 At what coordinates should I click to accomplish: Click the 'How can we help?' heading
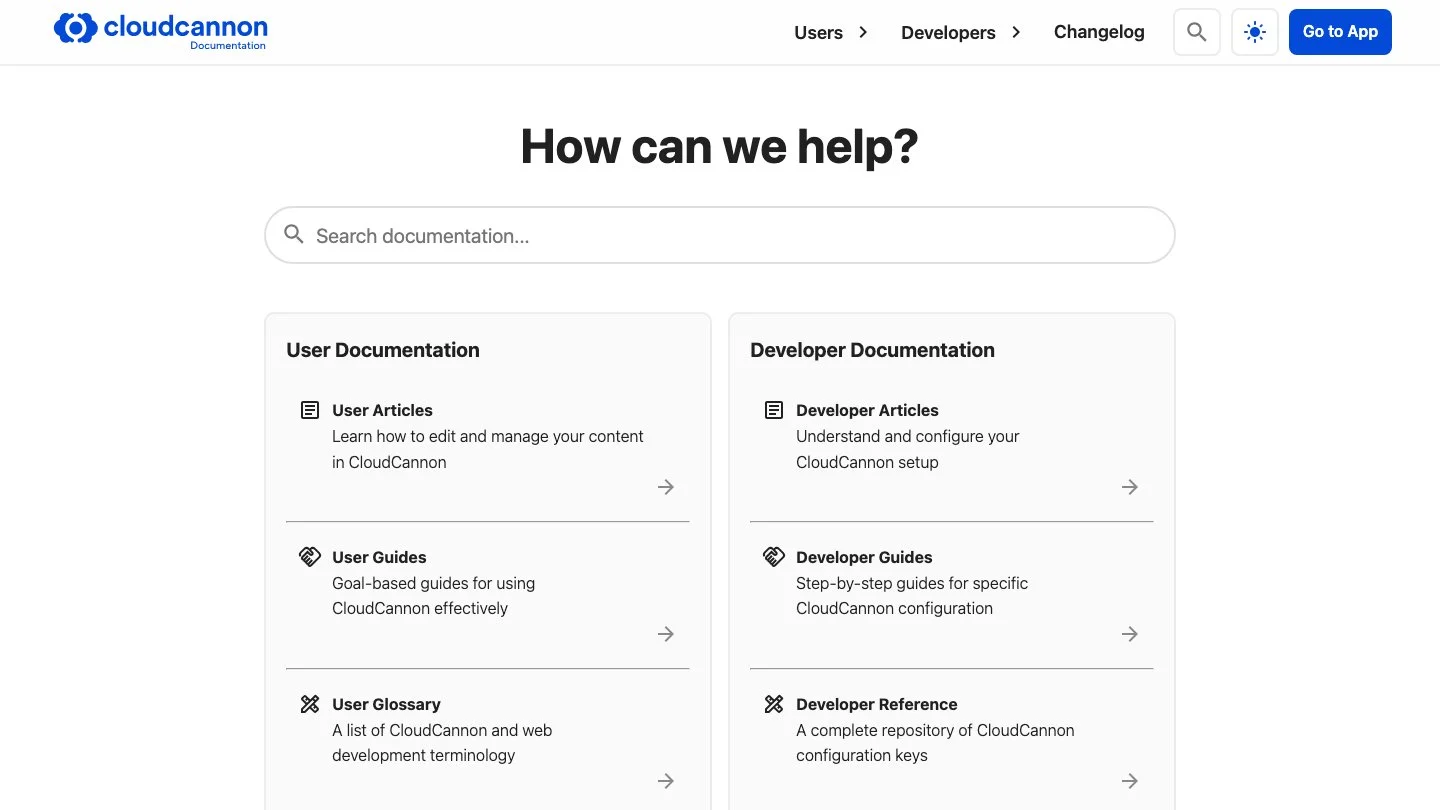720,147
